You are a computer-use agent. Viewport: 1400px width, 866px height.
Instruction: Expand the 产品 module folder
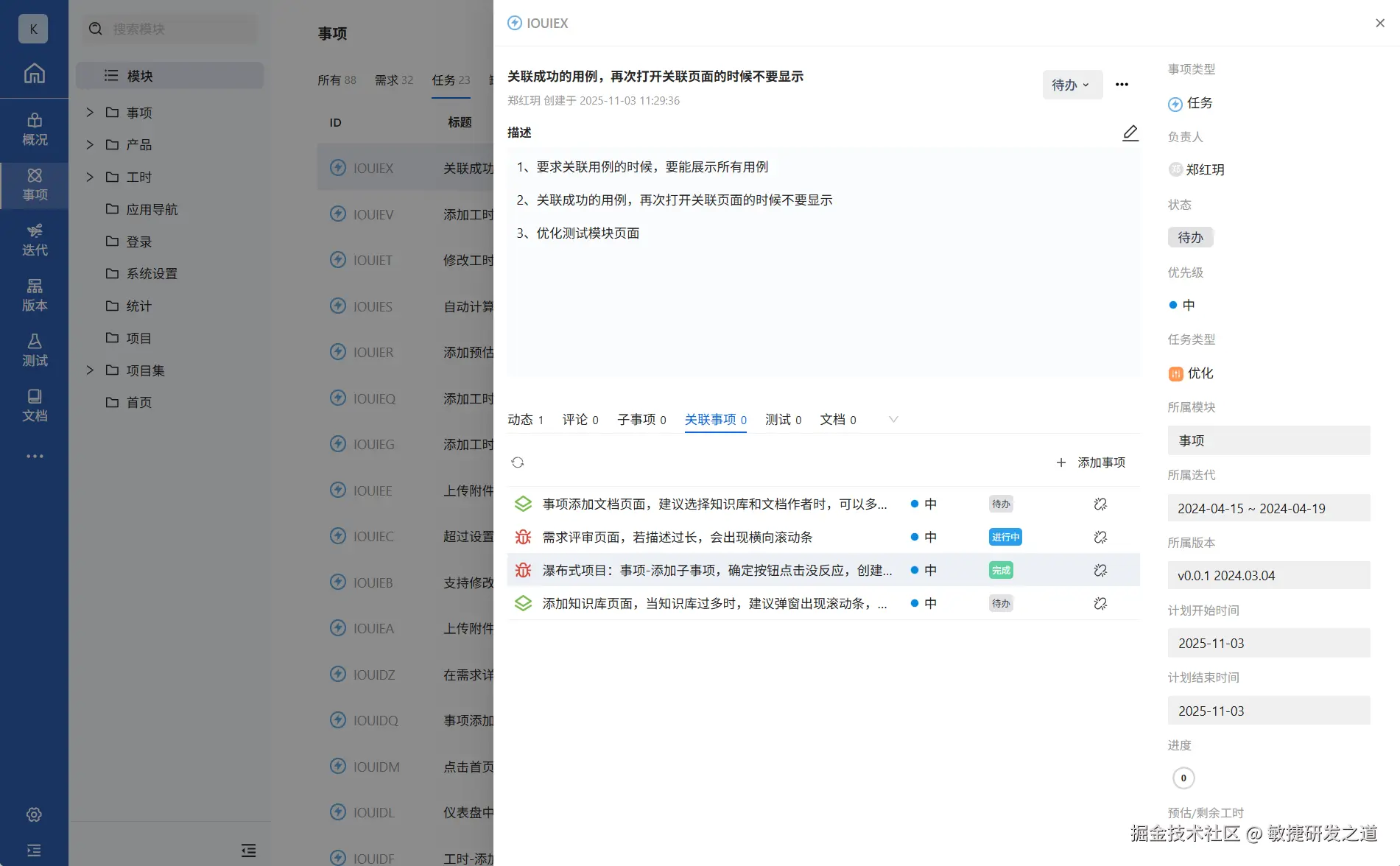click(90, 145)
